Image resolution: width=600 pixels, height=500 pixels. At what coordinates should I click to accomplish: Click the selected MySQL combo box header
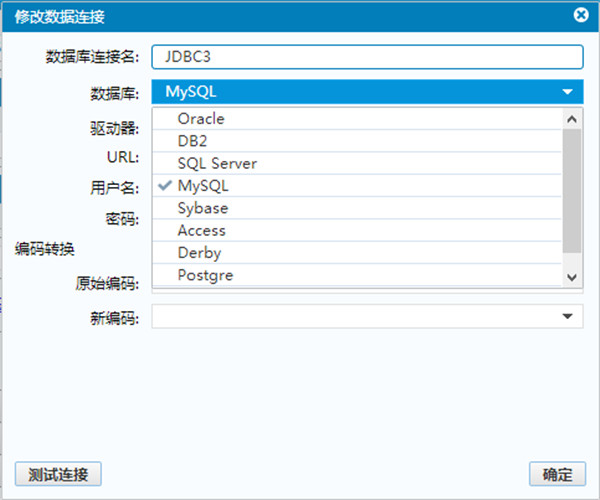tap(355, 93)
